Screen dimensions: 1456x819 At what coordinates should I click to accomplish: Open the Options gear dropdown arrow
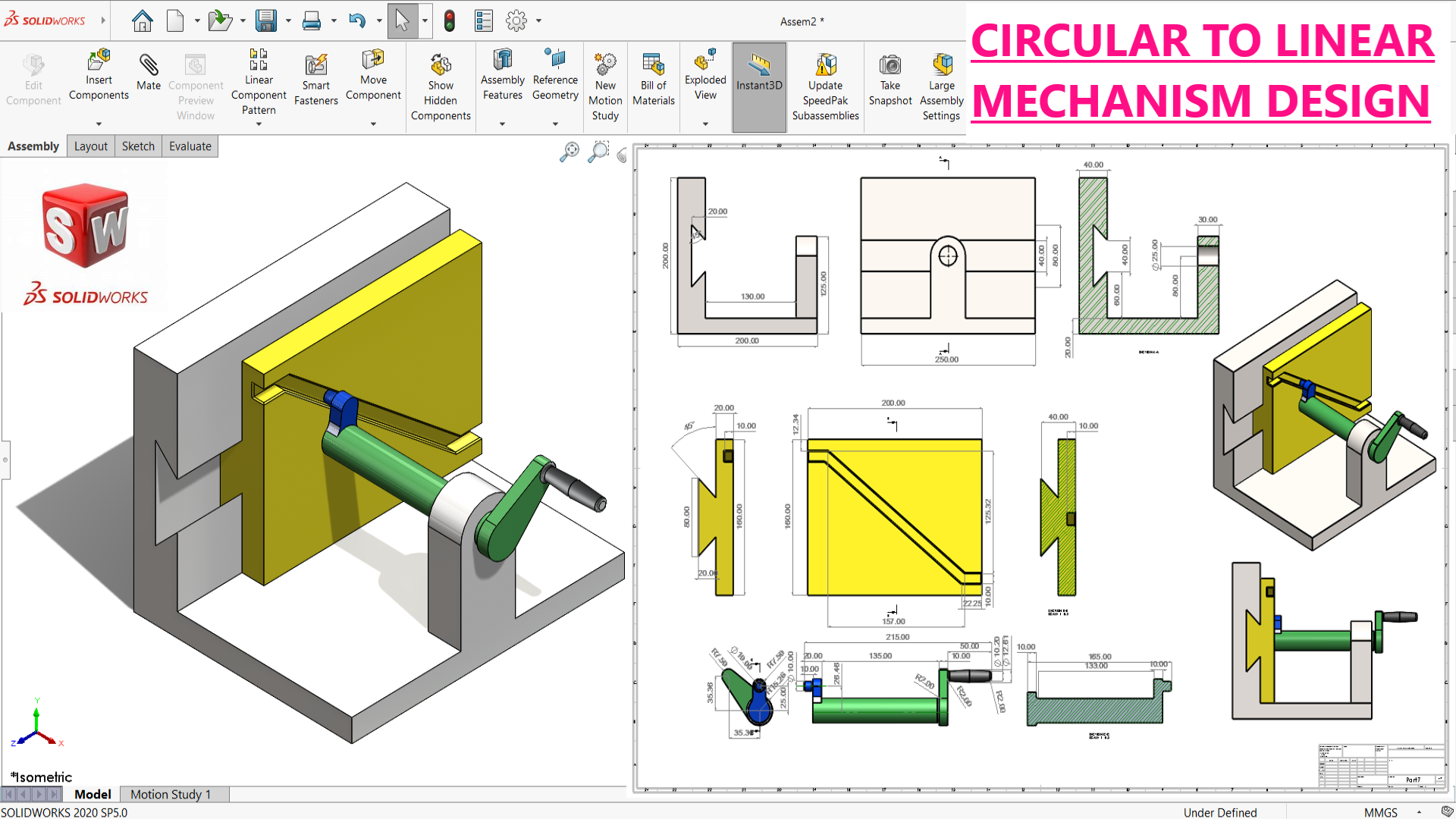pyautogui.click(x=538, y=20)
